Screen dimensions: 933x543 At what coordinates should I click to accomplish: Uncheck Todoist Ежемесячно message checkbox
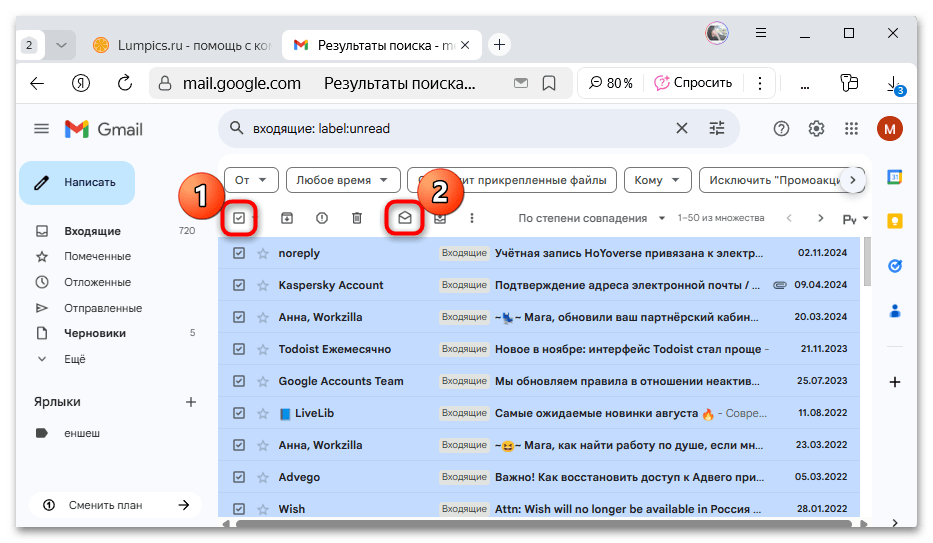(x=239, y=349)
